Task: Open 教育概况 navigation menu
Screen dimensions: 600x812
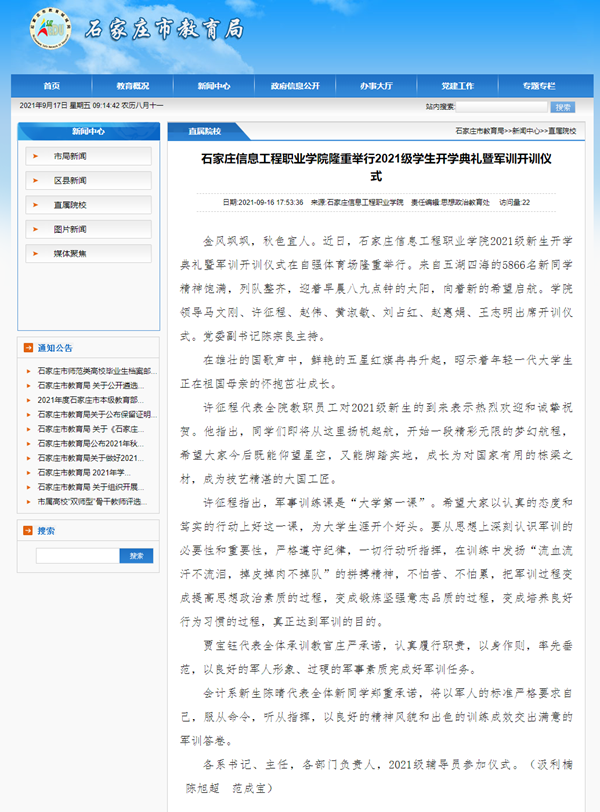Action: 133,86
